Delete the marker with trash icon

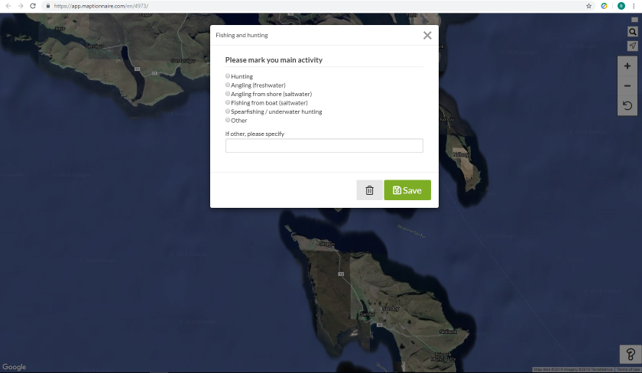click(x=369, y=190)
